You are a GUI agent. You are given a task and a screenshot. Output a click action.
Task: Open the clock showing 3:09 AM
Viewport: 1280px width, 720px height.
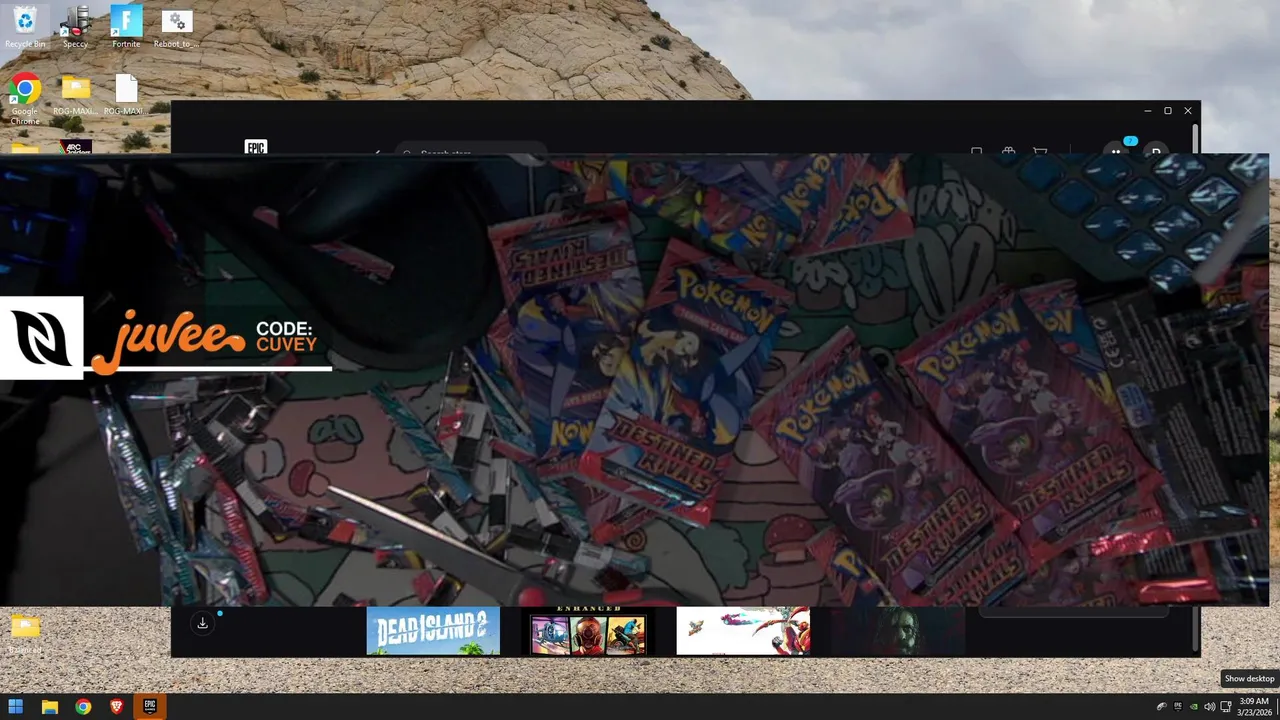tap(1255, 707)
